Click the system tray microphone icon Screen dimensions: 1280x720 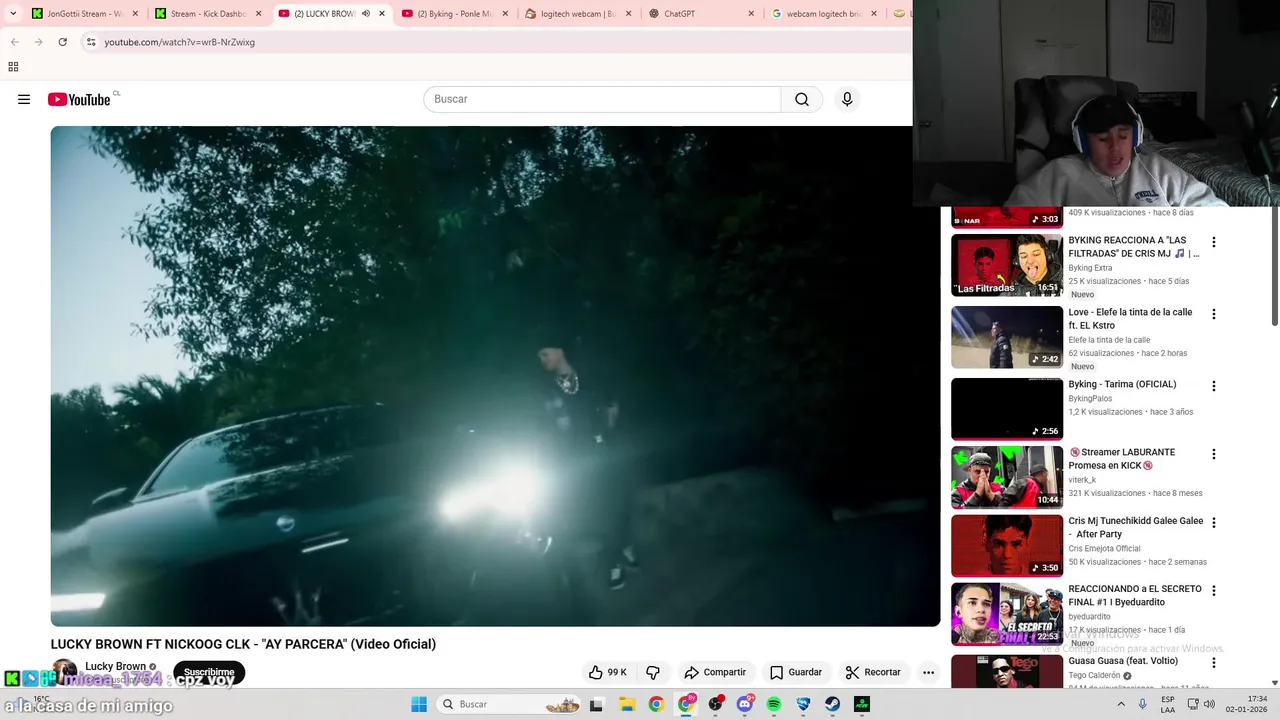pyautogui.click(x=1143, y=704)
